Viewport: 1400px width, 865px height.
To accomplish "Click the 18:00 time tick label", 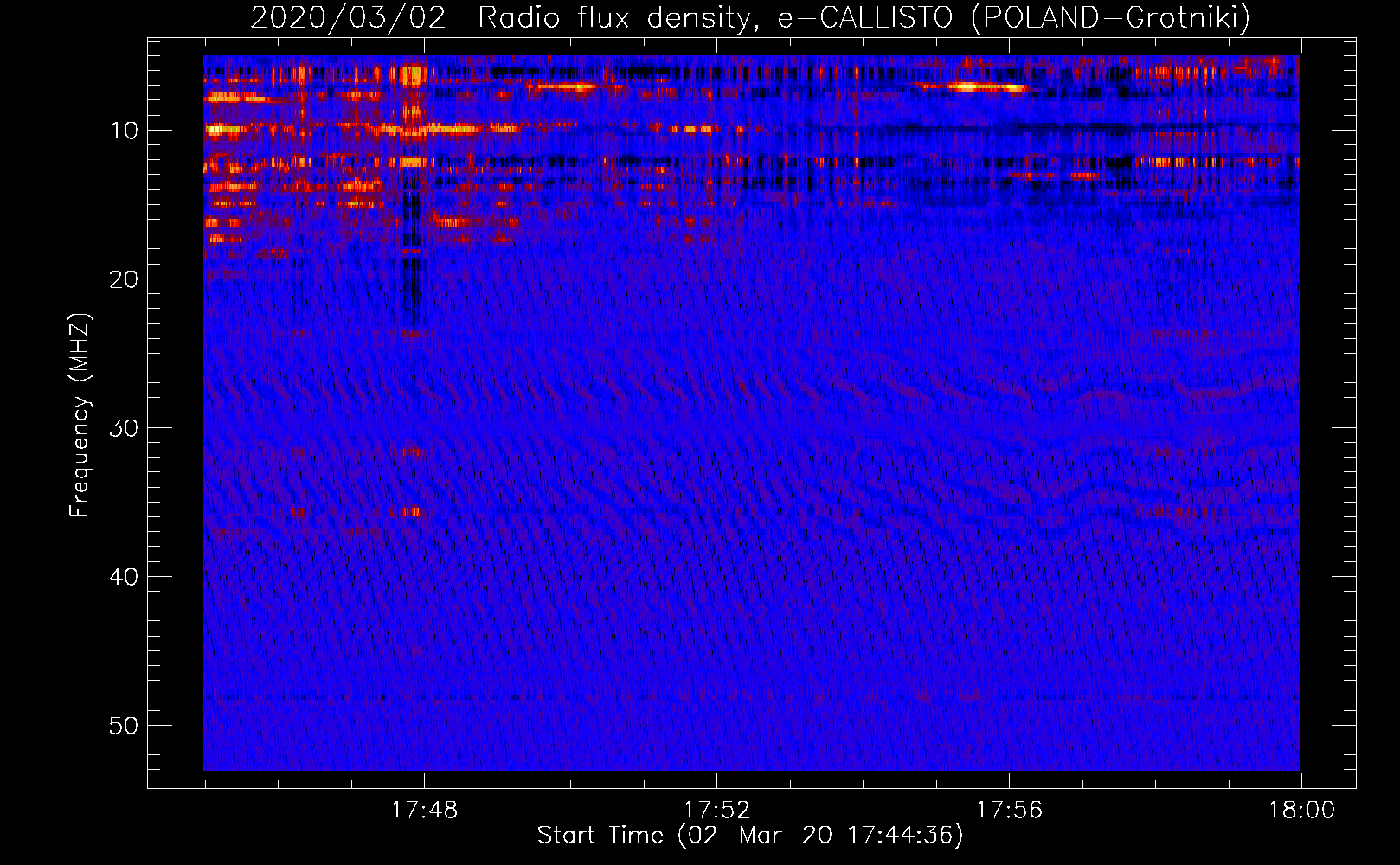I will pos(1301,811).
